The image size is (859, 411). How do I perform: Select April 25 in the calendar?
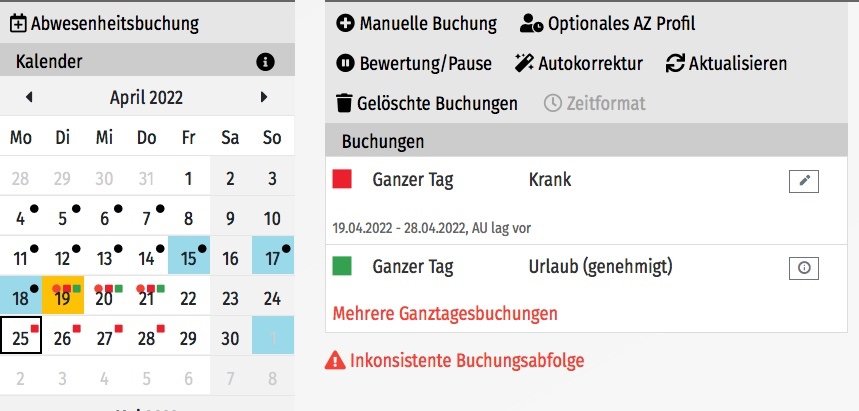tap(21, 335)
